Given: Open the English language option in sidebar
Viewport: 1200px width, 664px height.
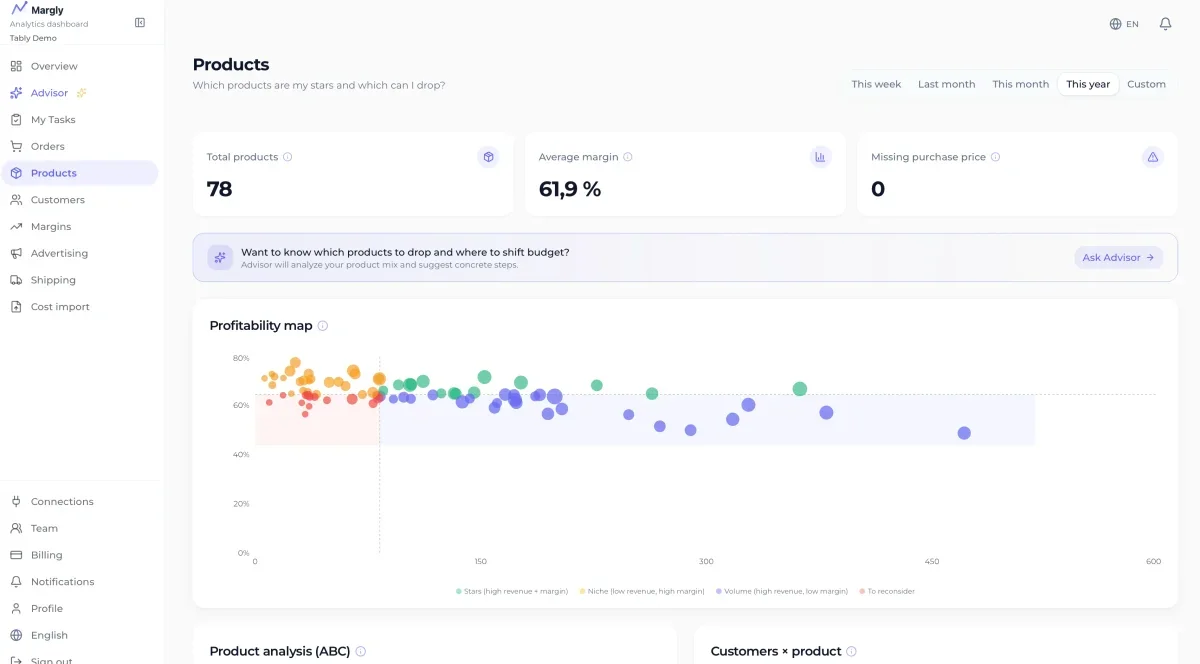Looking at the screenshot, I should 49,635.
